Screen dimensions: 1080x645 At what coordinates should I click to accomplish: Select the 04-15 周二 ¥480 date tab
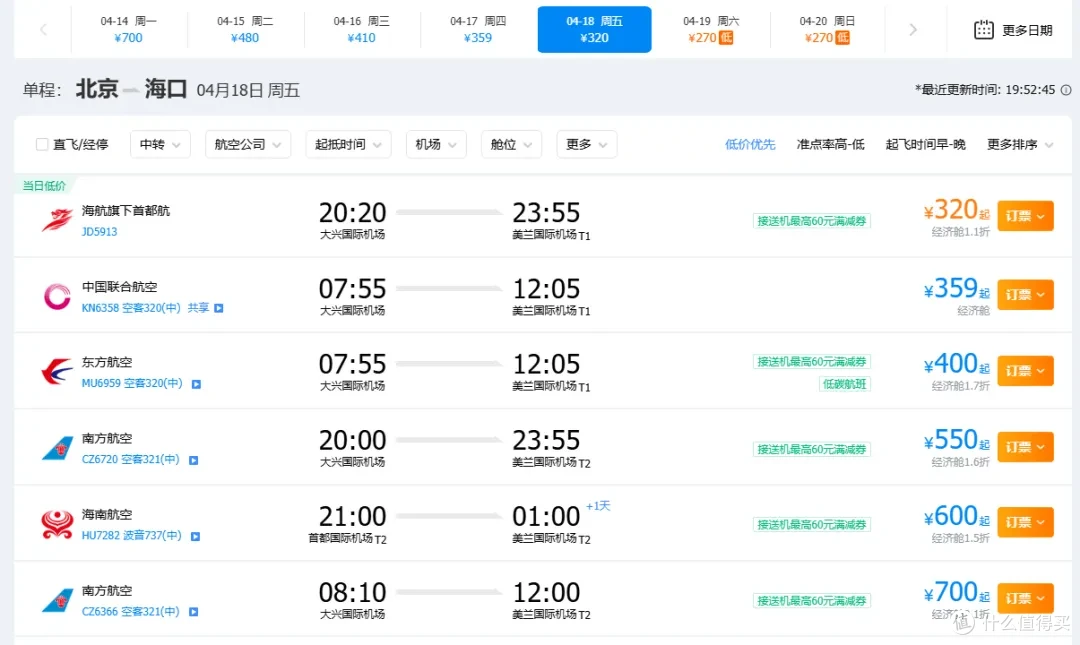click(x=245, y=30)
